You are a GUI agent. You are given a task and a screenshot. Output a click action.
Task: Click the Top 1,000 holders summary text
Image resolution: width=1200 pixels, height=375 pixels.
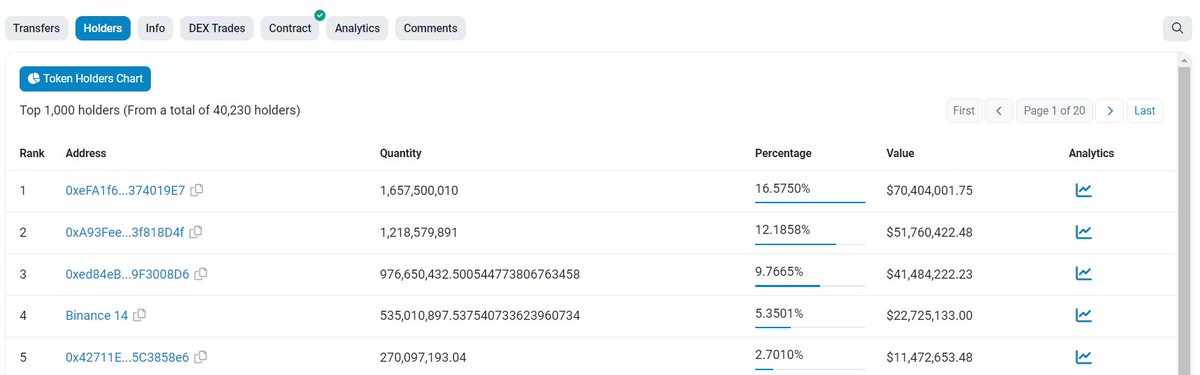point(160,110)
